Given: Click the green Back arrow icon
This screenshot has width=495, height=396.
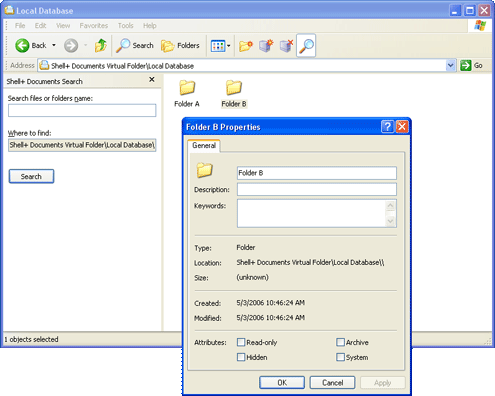Looking at the screenshot, I should [x=22, y=45].
